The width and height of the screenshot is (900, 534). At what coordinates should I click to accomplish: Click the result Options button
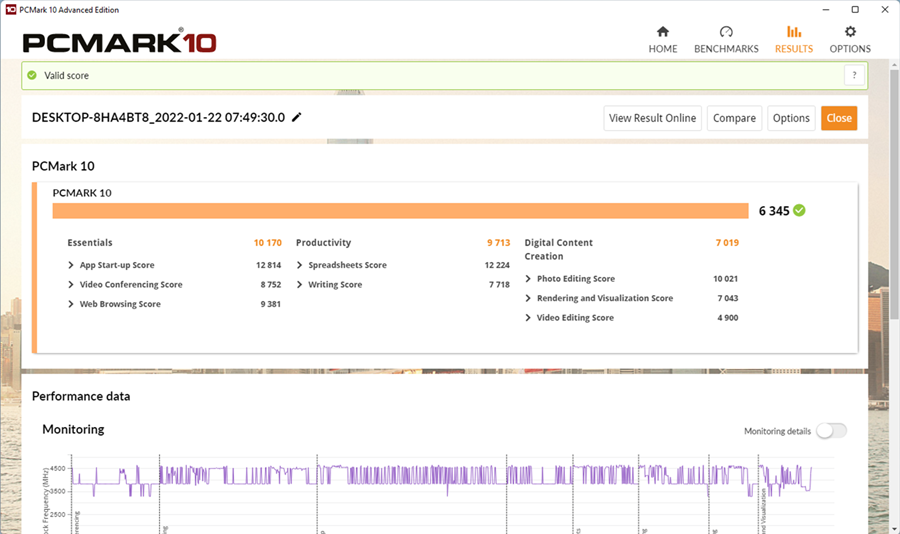pos(791,118)
